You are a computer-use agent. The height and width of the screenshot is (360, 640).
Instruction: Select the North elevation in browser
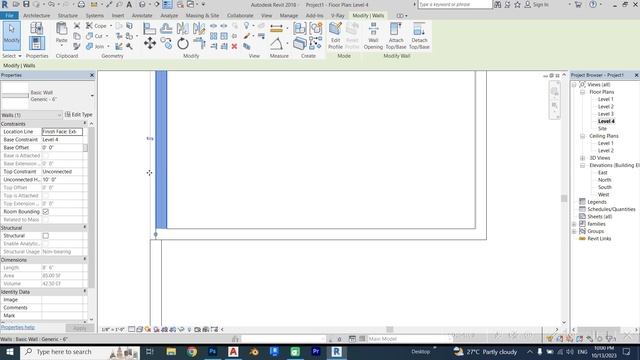point(604,180)
